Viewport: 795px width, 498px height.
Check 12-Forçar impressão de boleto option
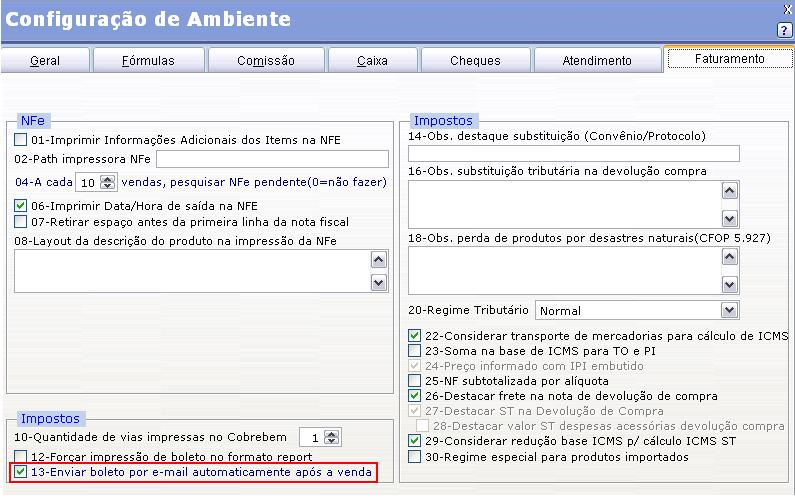point(21,457)
